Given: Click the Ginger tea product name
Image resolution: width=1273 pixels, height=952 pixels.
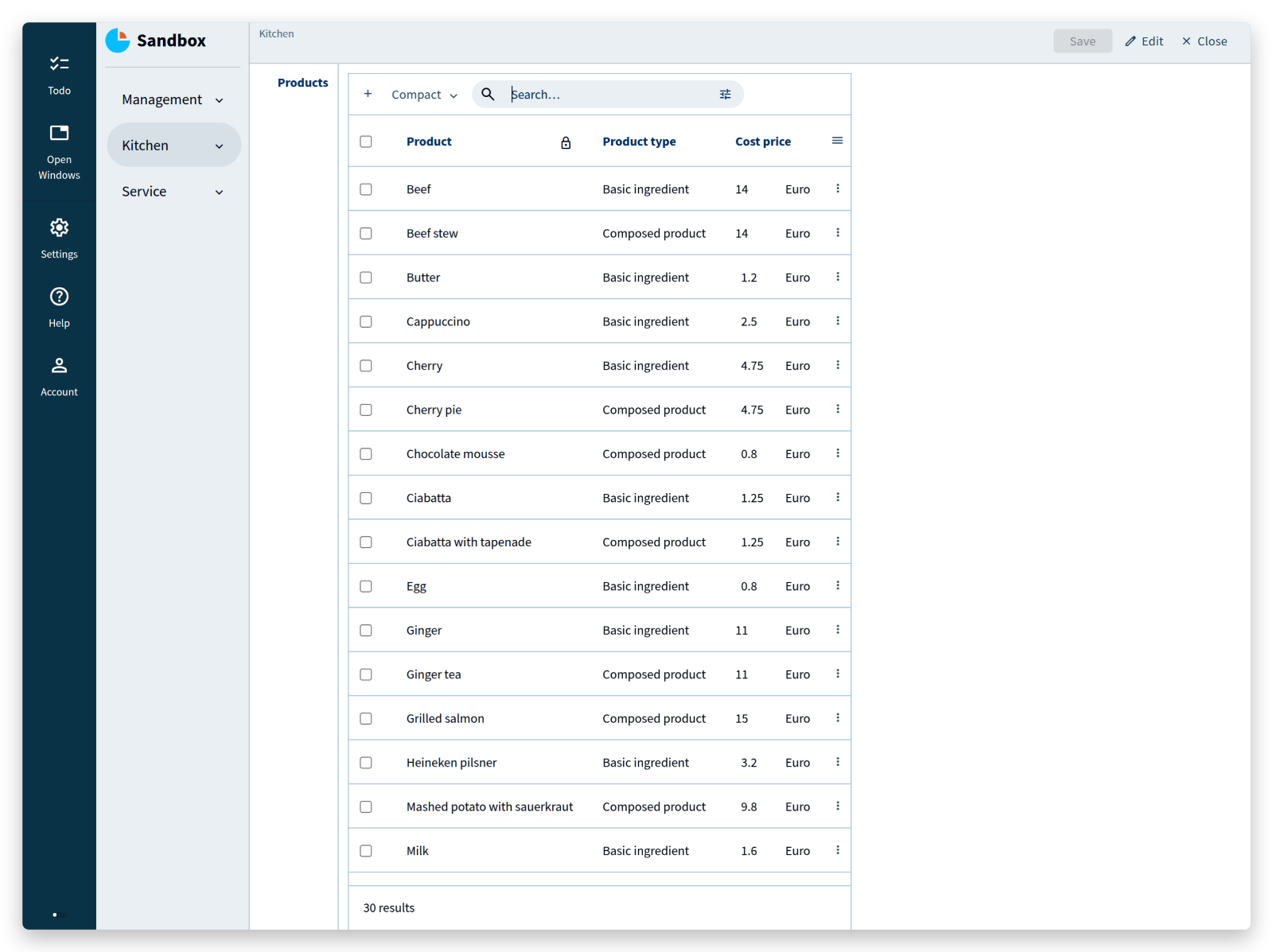Looking at the screenshot, I should pyautogui.click(x=434, y=674).
